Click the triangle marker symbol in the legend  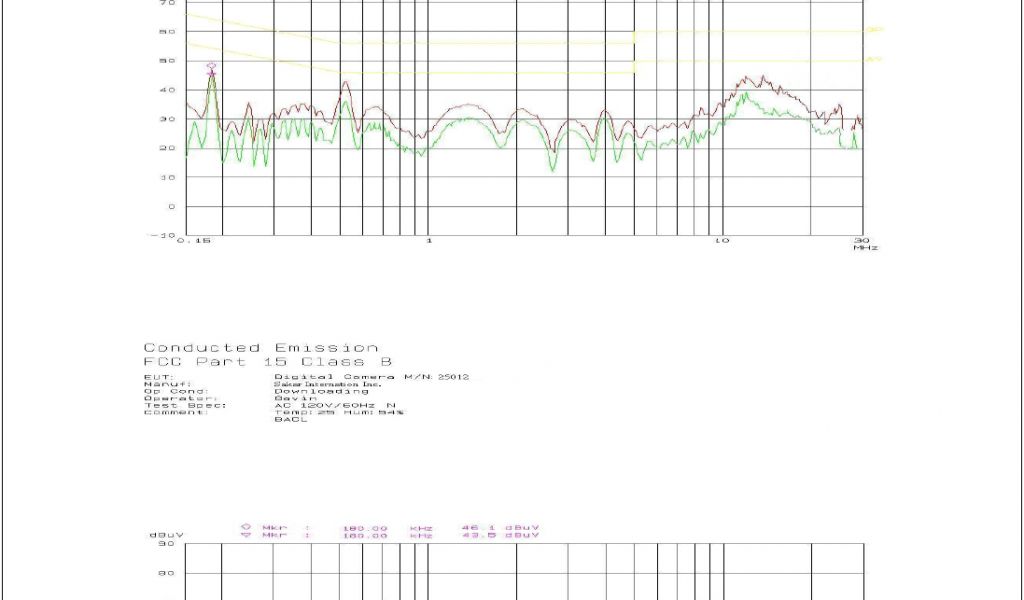coord(245,536)
